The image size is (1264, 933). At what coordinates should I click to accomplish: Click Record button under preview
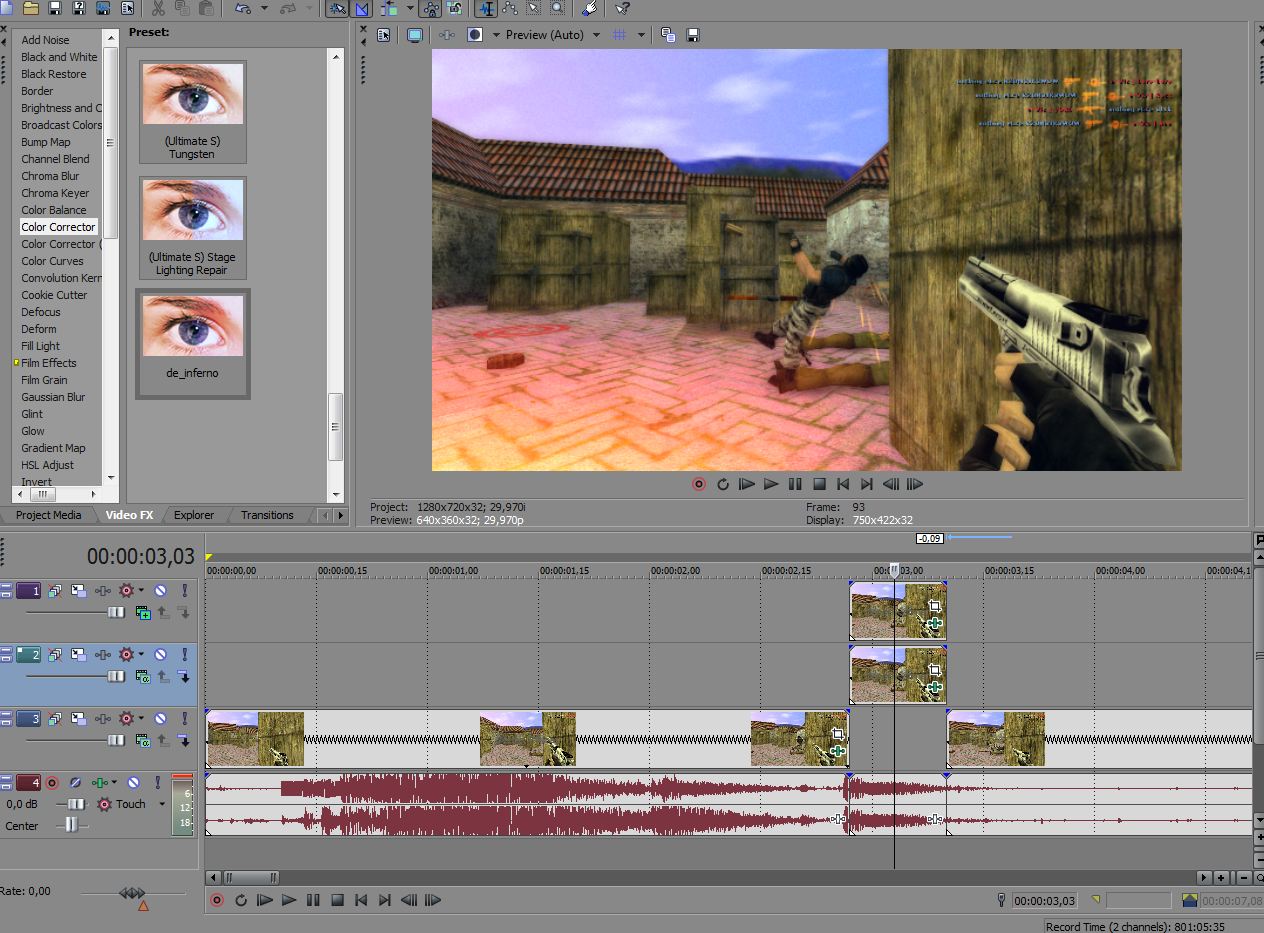tap(699, 484)
